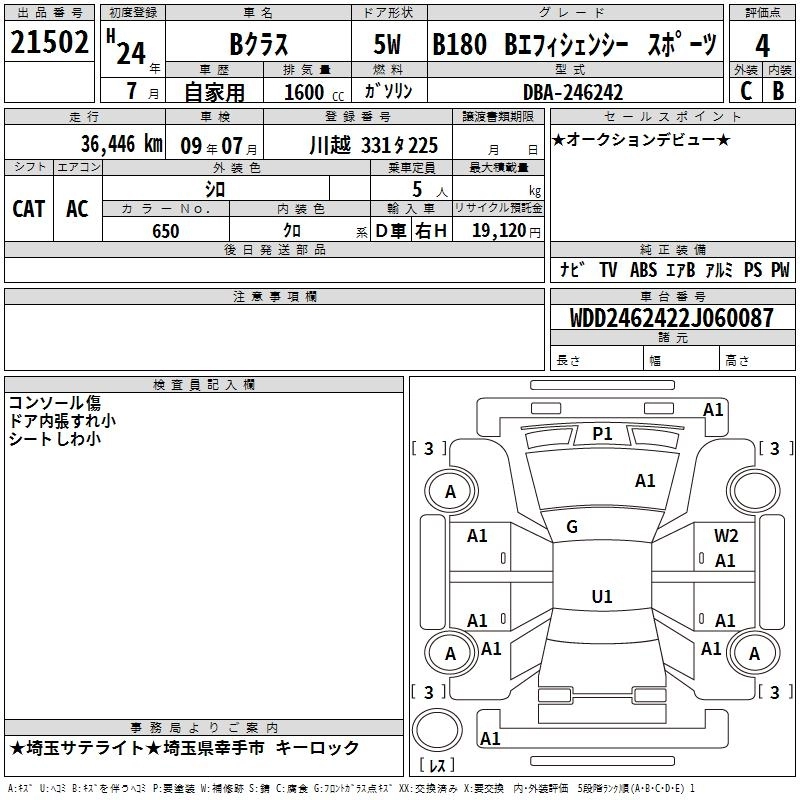Select inspection expiry 09年07月
Viewport: 800px width, 800px height.
pos(219,146)
